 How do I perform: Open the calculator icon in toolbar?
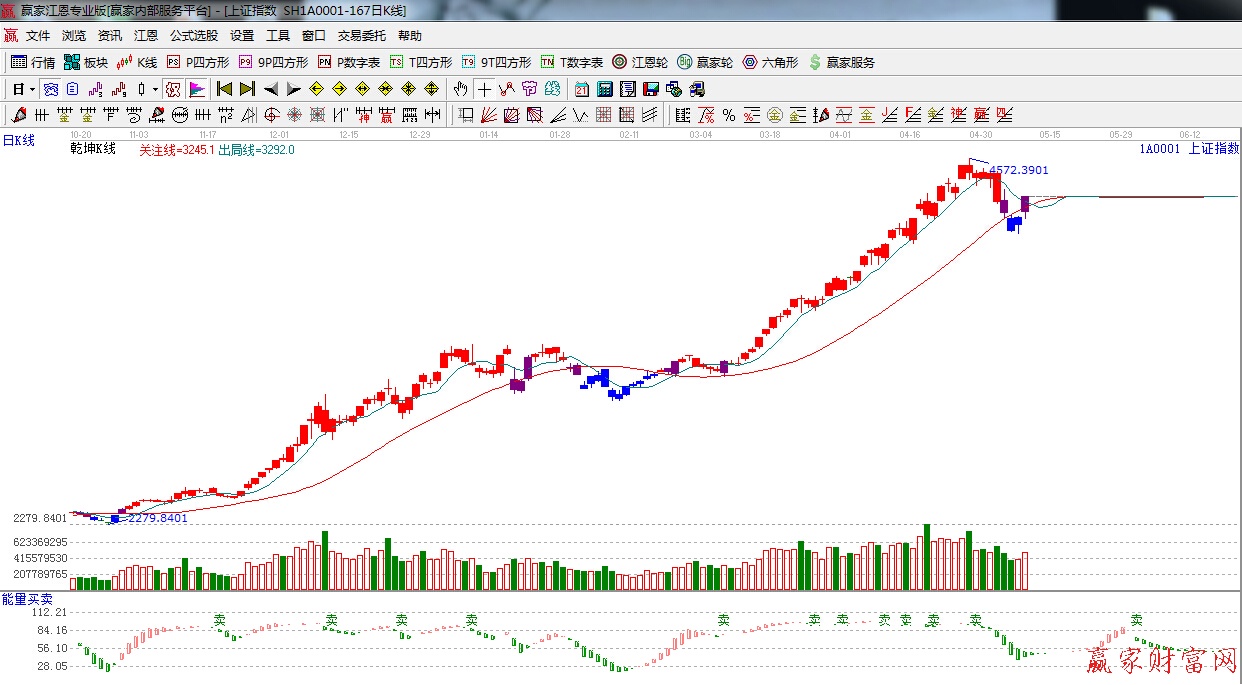coord(604,89)
